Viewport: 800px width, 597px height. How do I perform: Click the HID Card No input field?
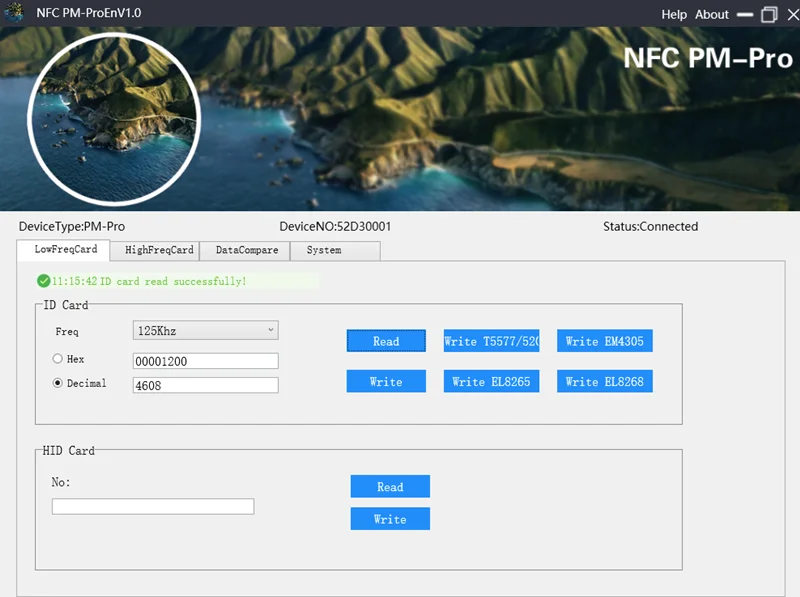pyautogui.click(x=153, y=506)
